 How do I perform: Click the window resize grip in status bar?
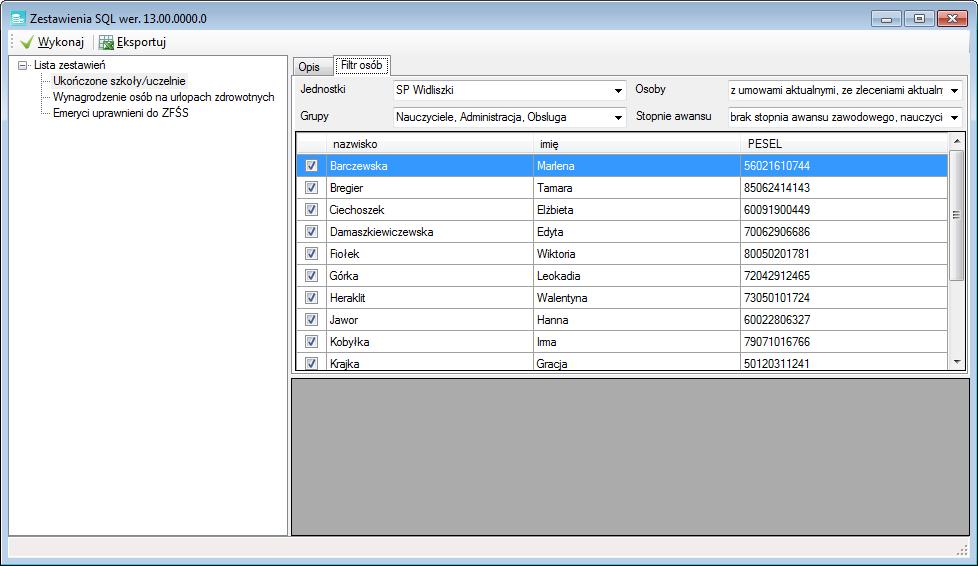(962, 549)
